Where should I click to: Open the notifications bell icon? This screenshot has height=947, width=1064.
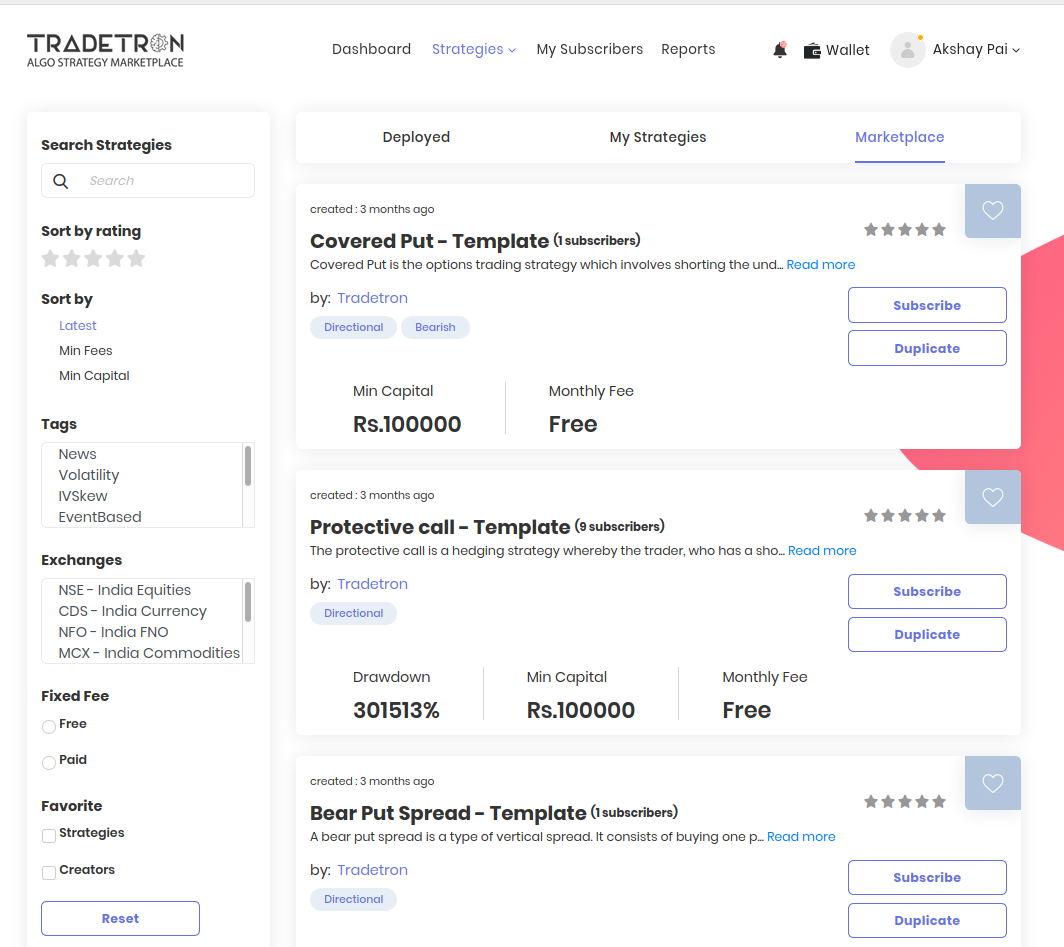coord(779,49)
